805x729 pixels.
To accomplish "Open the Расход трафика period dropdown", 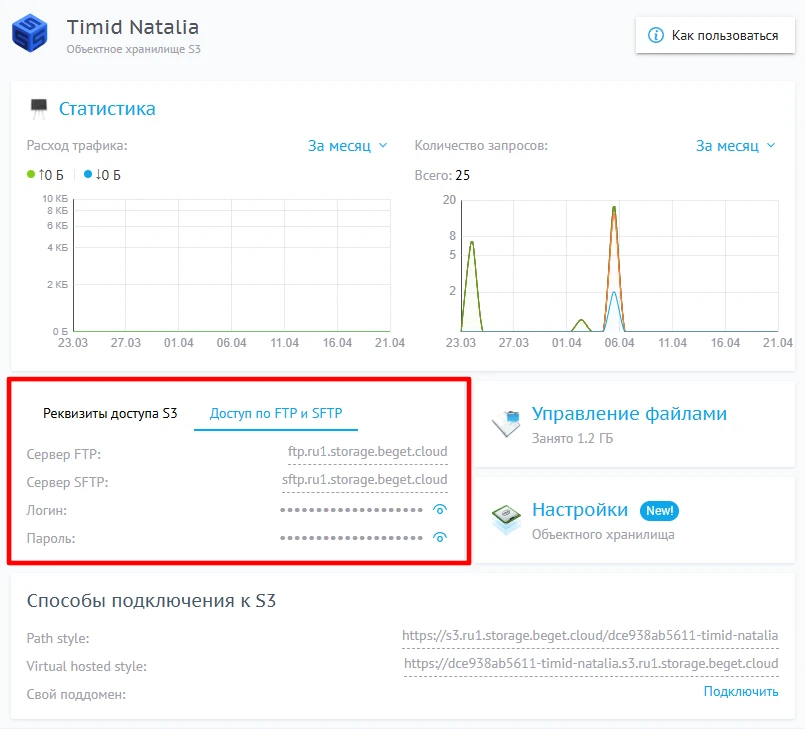I will tap(347, 146).
